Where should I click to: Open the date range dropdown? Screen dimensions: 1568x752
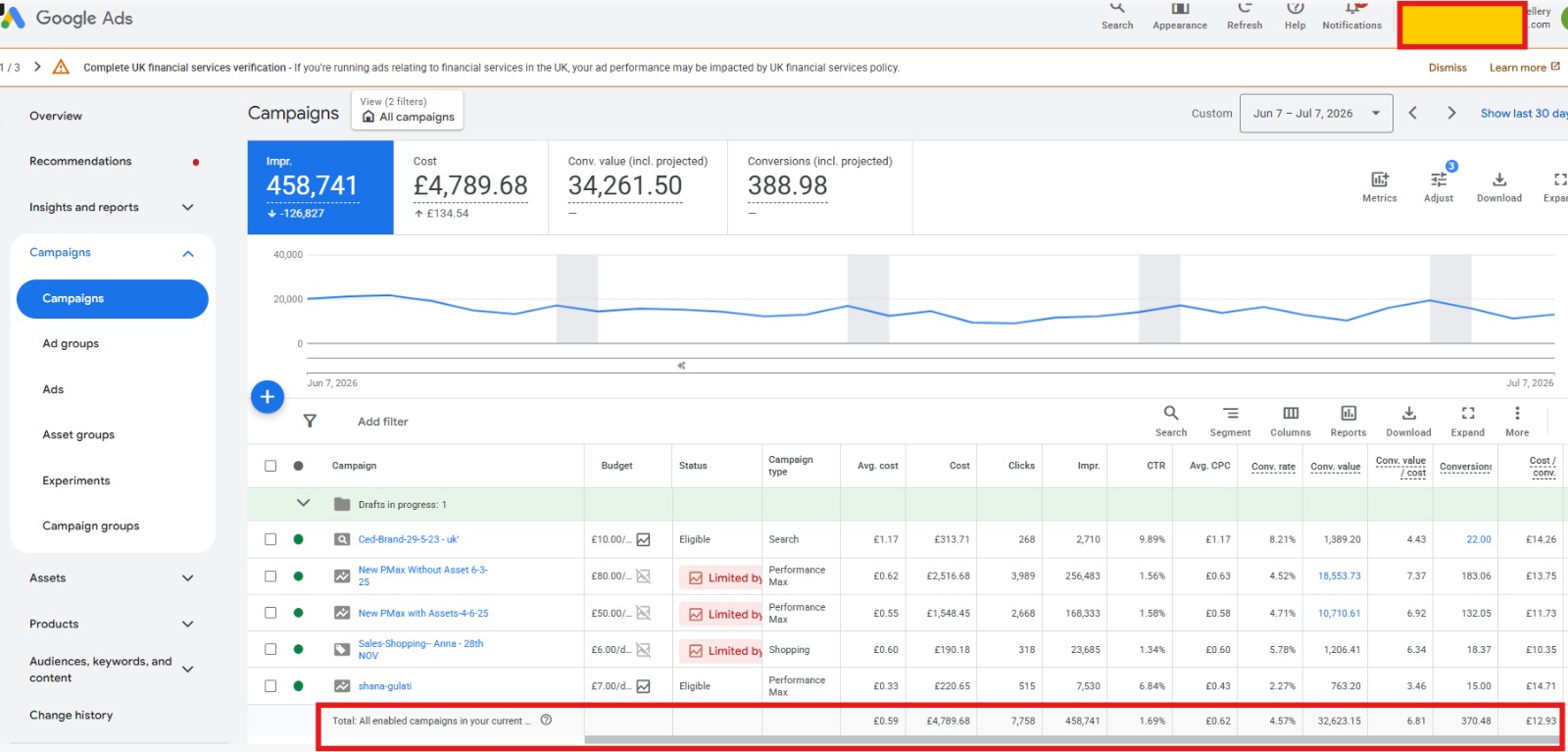click(x=1316, y=114)
